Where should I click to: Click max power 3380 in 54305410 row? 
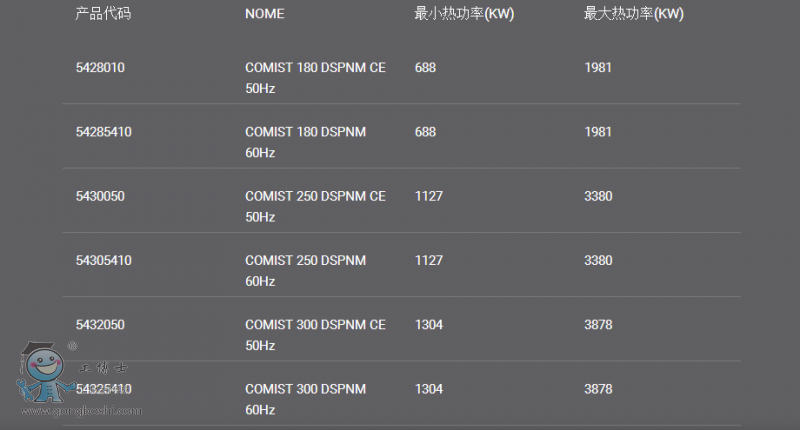(x=598, y=260)
